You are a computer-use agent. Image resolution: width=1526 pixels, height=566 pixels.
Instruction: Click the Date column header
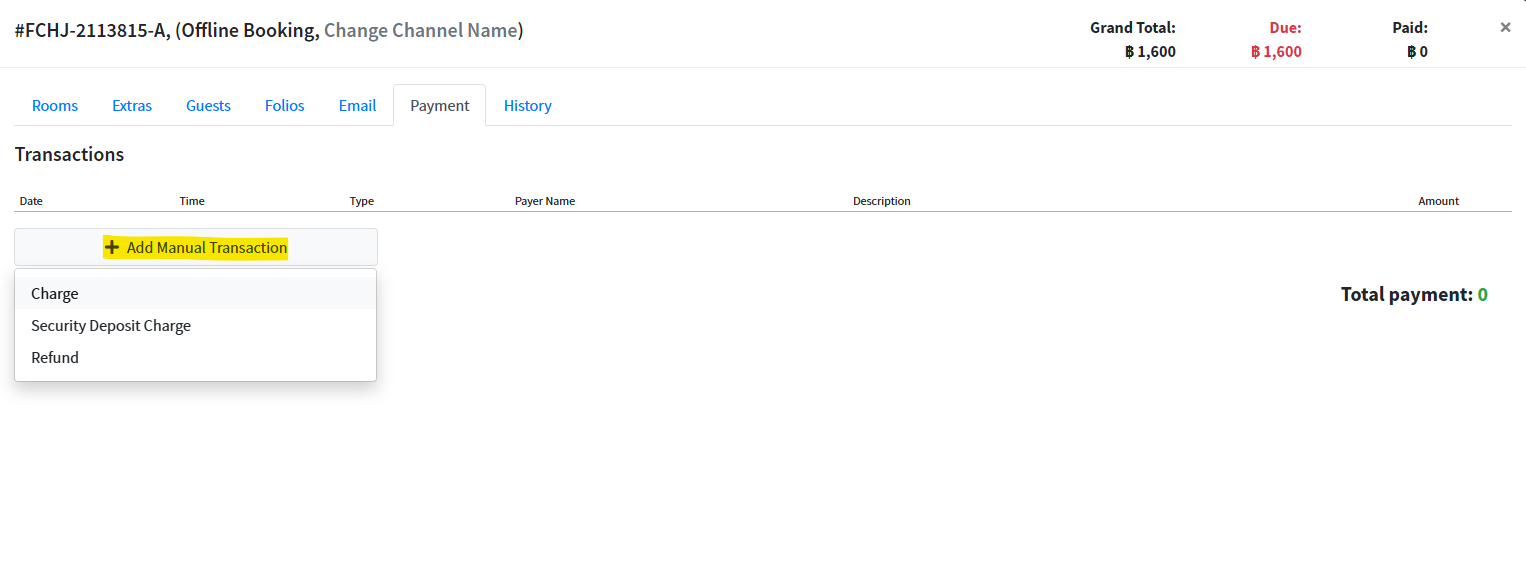tap(31, 201)
